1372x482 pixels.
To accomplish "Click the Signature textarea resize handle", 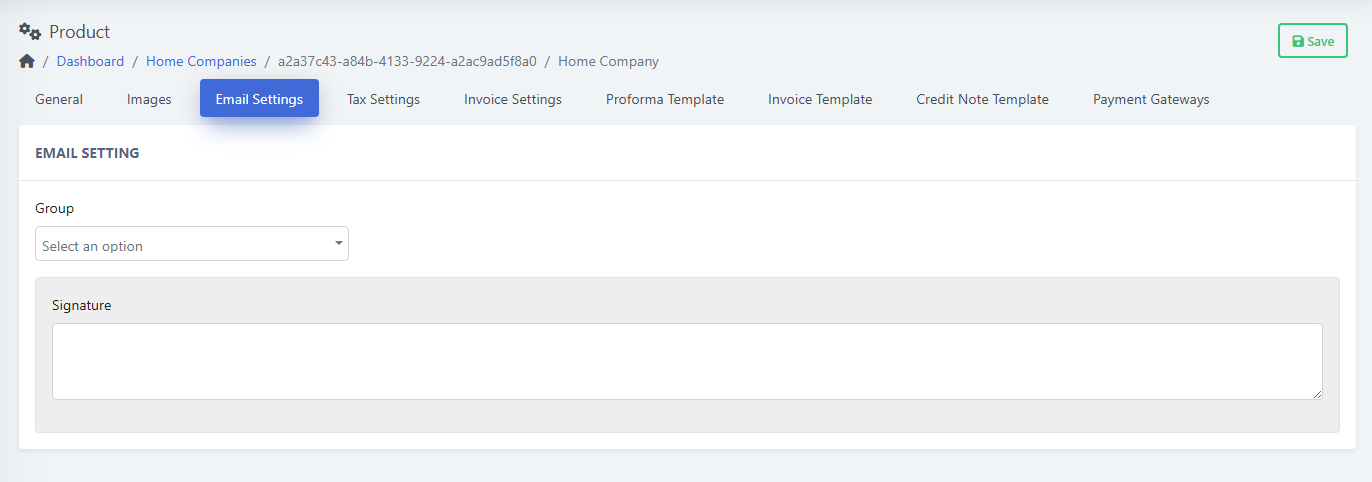I will [1317, 394].
